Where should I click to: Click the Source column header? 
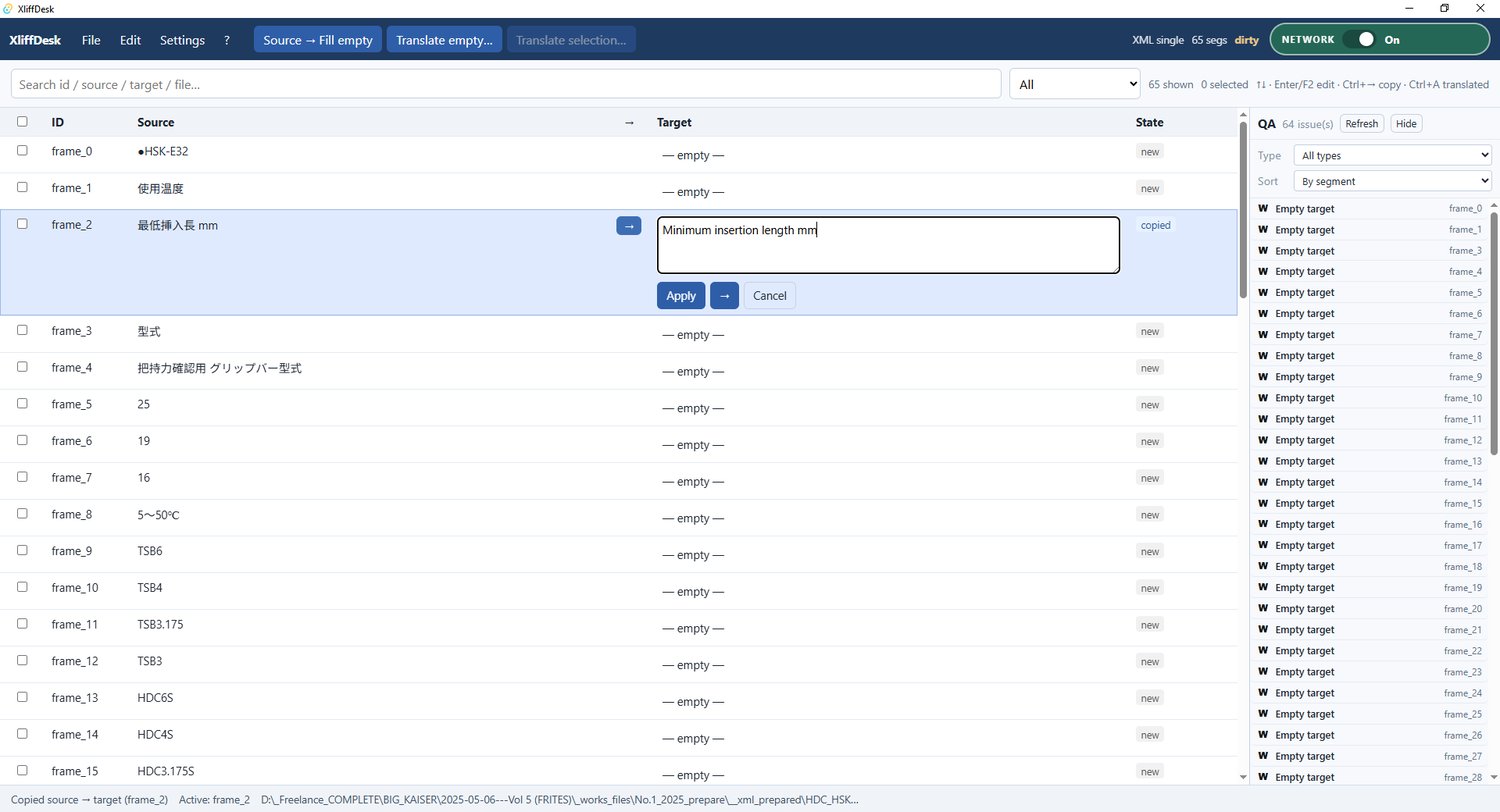click(155, 122)
